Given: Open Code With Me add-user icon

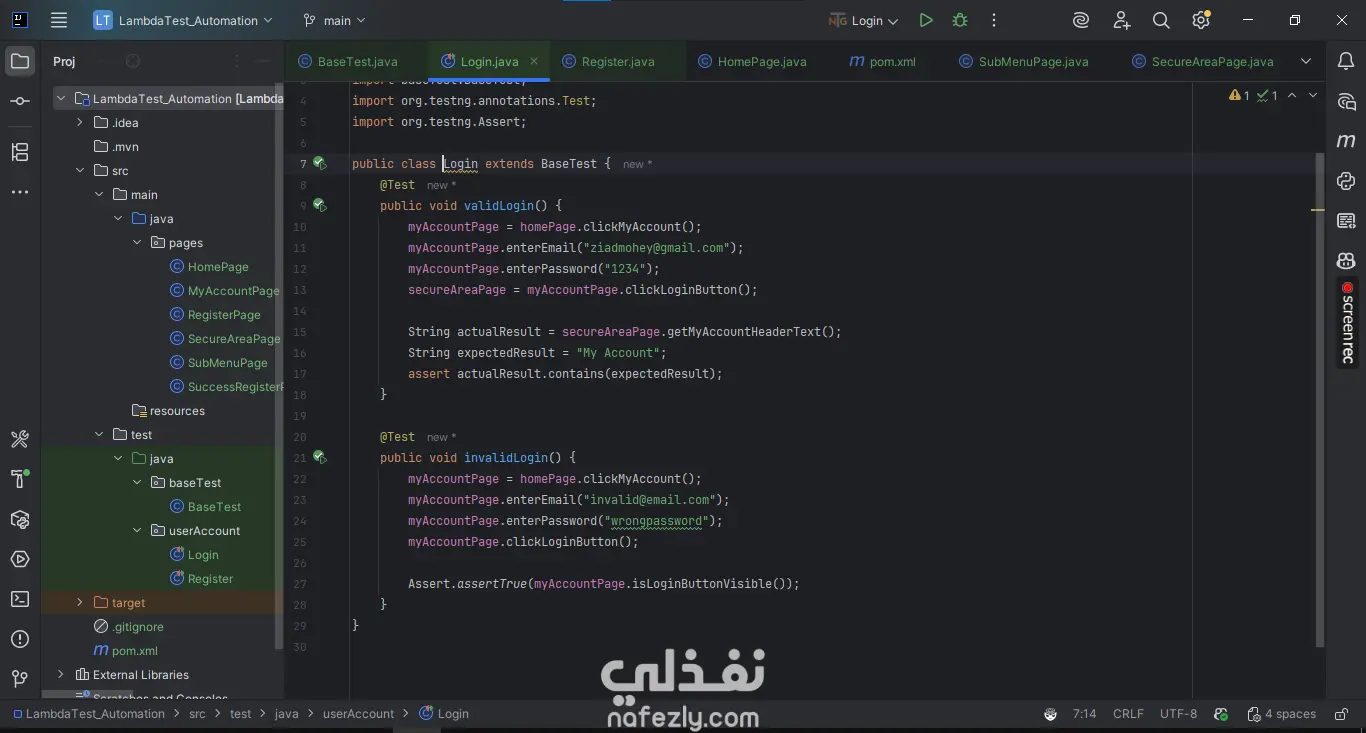Looking at the screenshot, I should [x=1121, y=20].
